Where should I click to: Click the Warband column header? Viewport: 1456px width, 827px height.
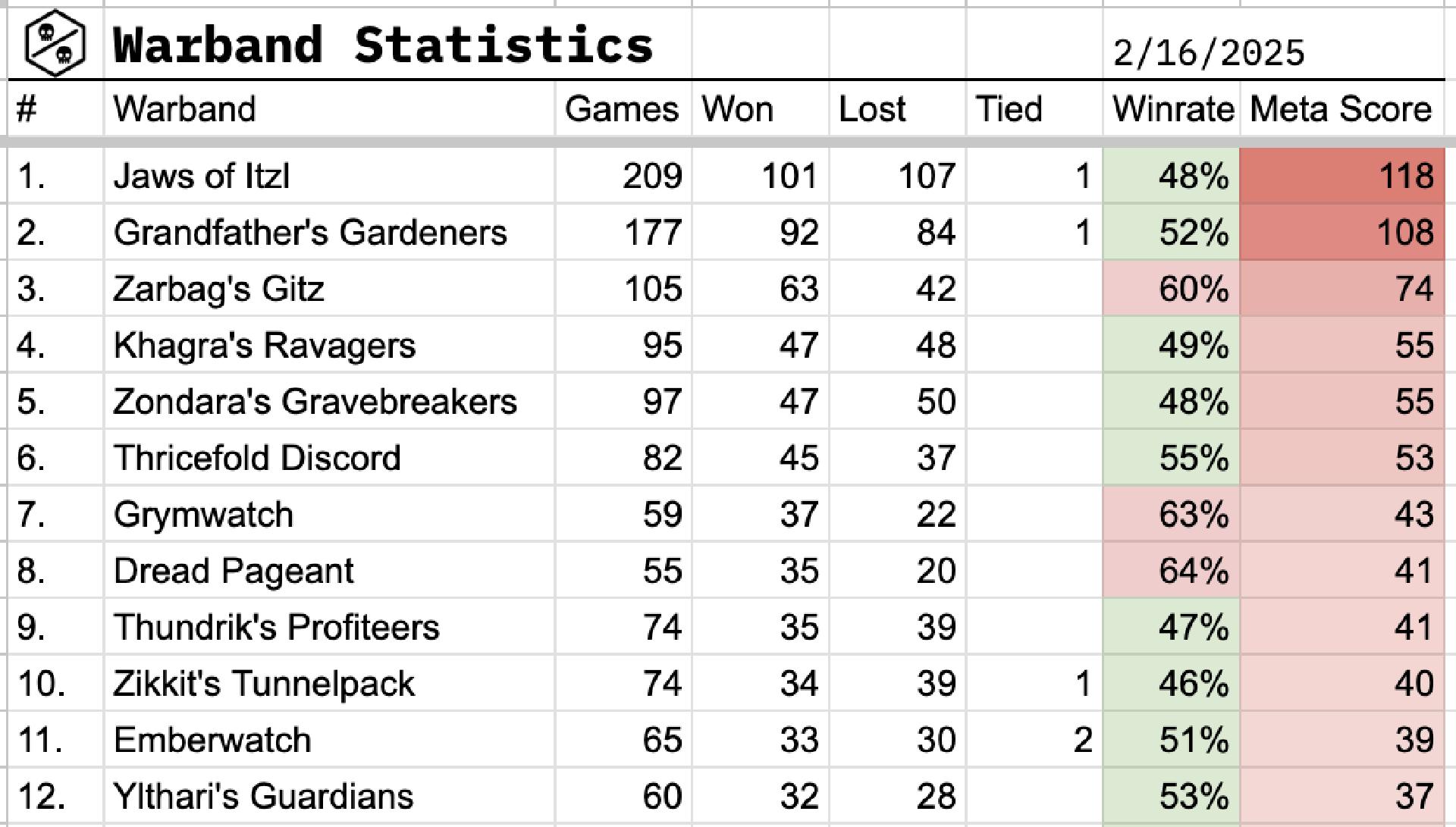click(x=184, y=109)
